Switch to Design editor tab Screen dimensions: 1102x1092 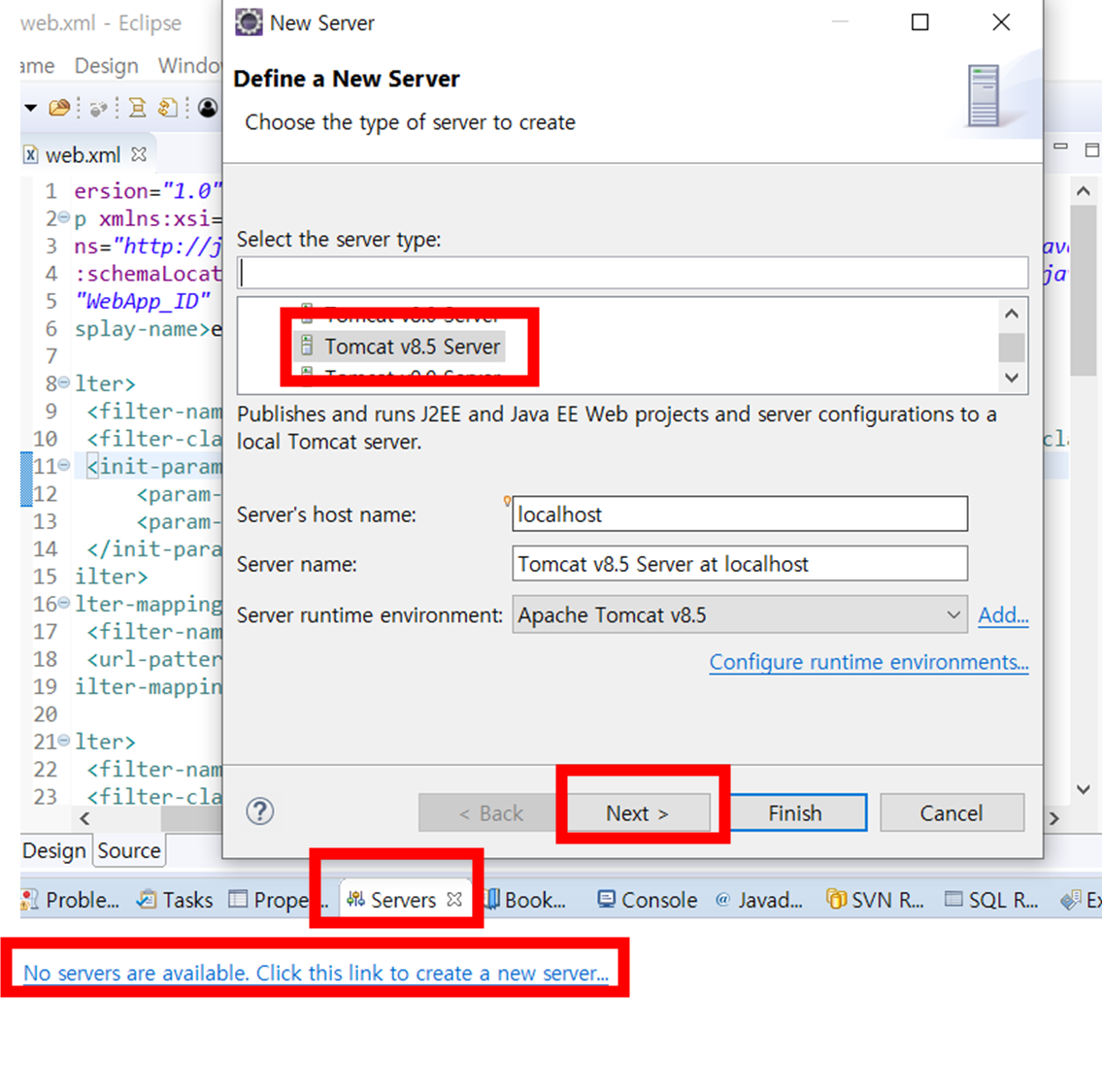point(54,851)
